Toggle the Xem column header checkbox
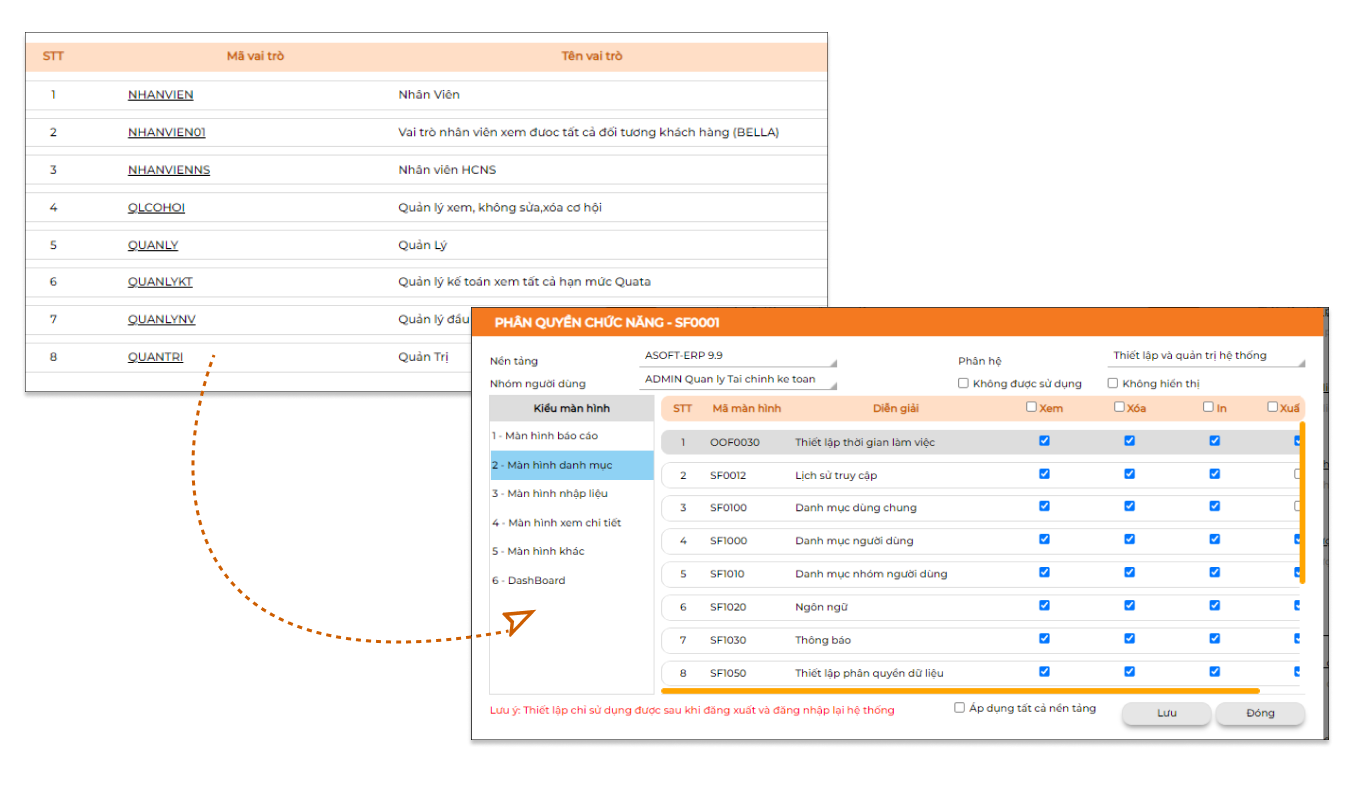Viewport: 1354px width, 812px height. (x=1031, y=407)
